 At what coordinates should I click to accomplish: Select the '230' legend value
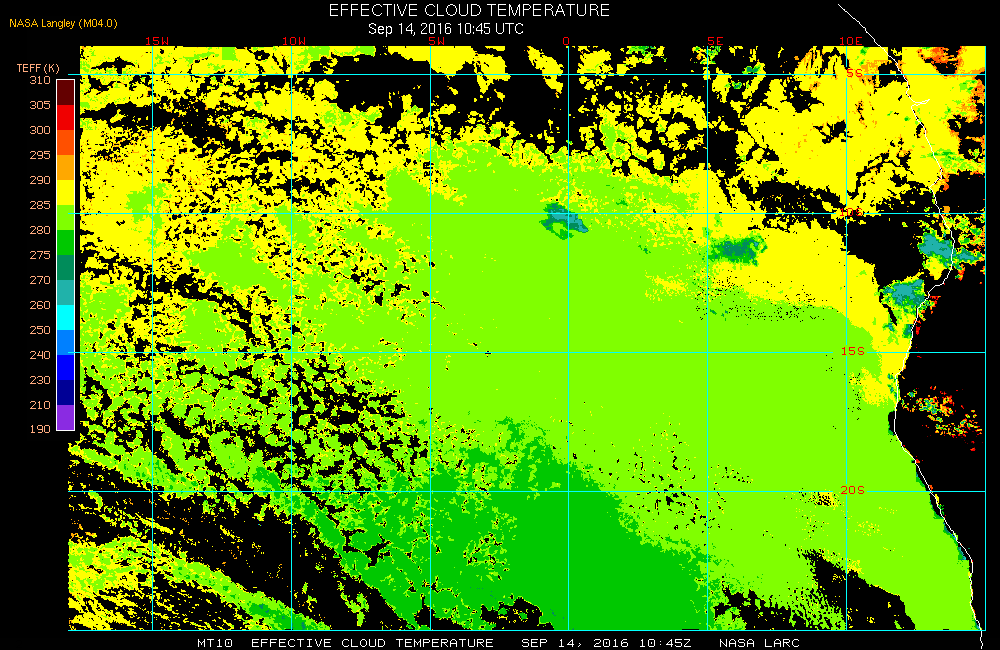click(40, 380)
